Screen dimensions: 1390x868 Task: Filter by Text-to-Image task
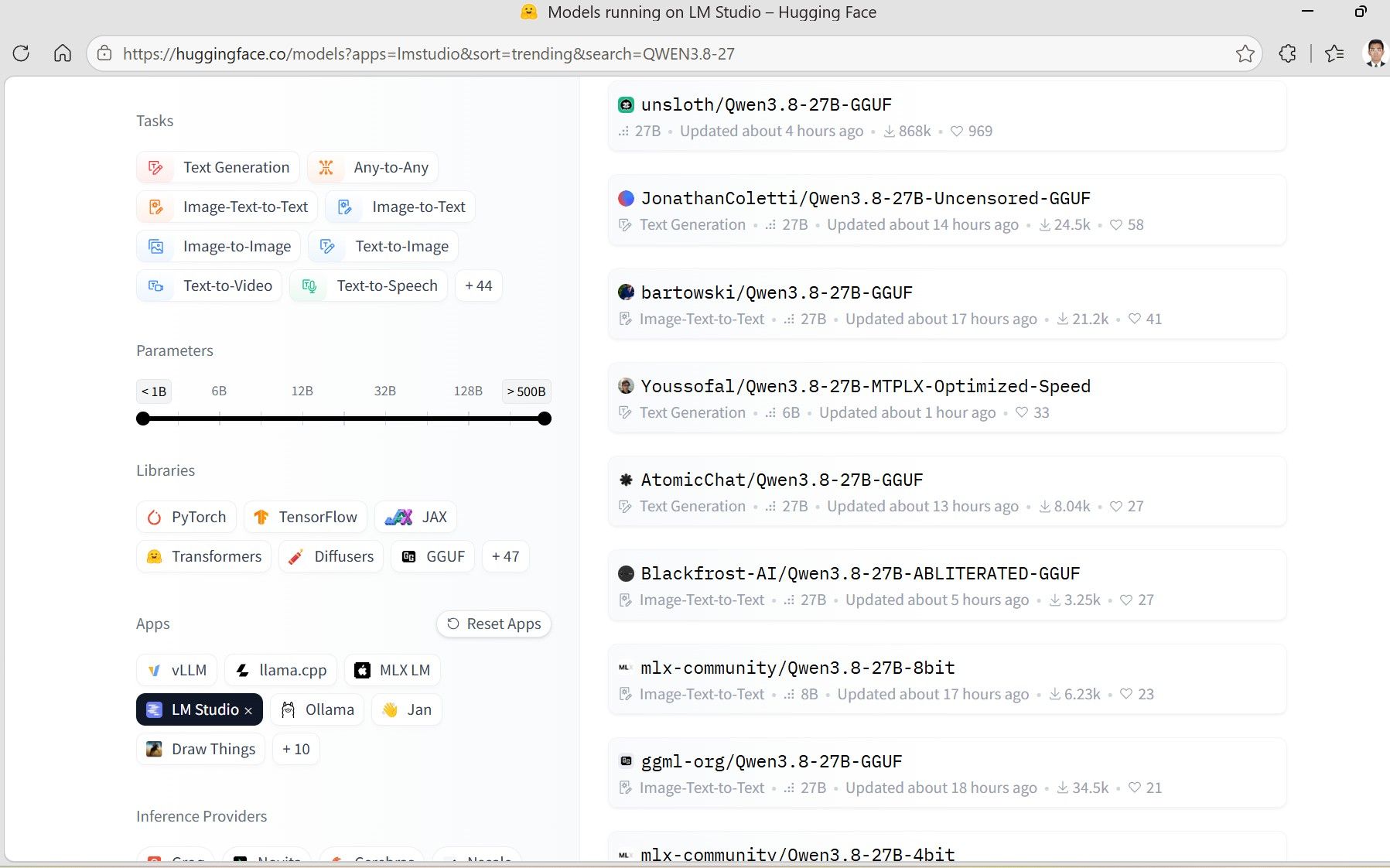click(x=384, y=246)
